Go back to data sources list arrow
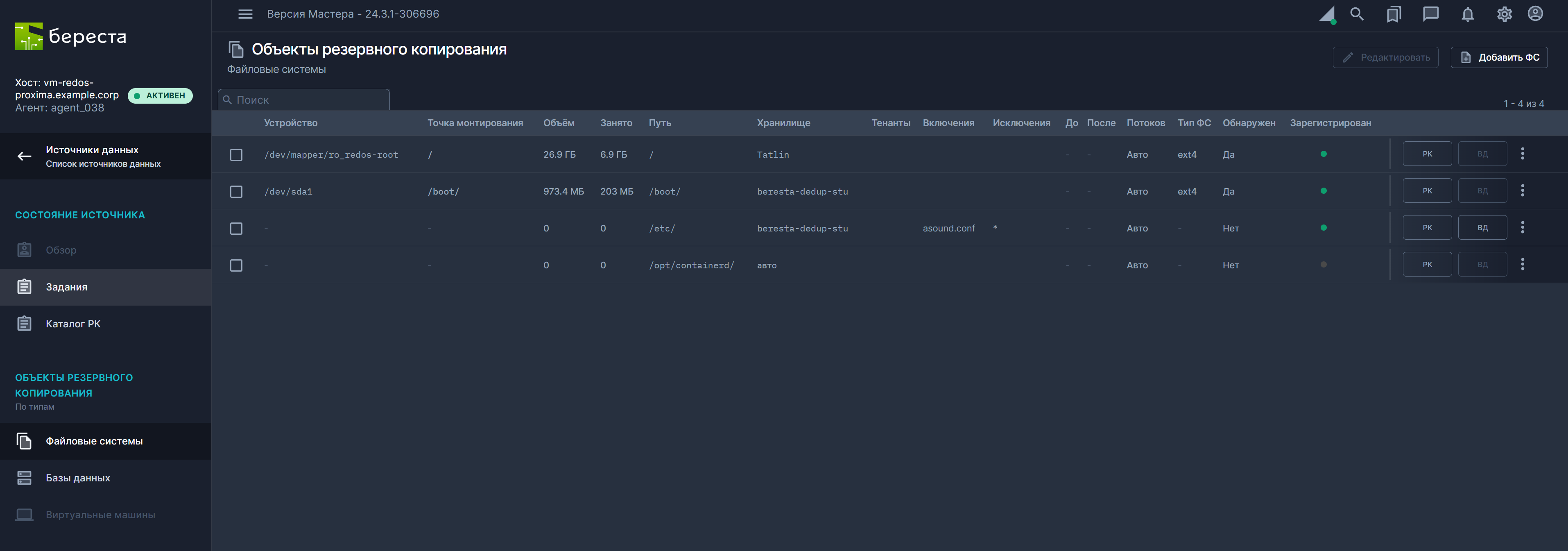This screenshot has width=1568, height=551. click(x=24, y=156)
